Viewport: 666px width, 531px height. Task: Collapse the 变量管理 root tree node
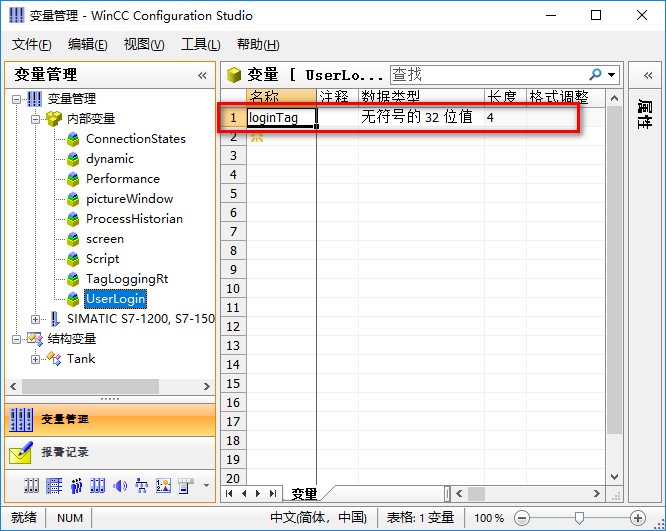16,99
